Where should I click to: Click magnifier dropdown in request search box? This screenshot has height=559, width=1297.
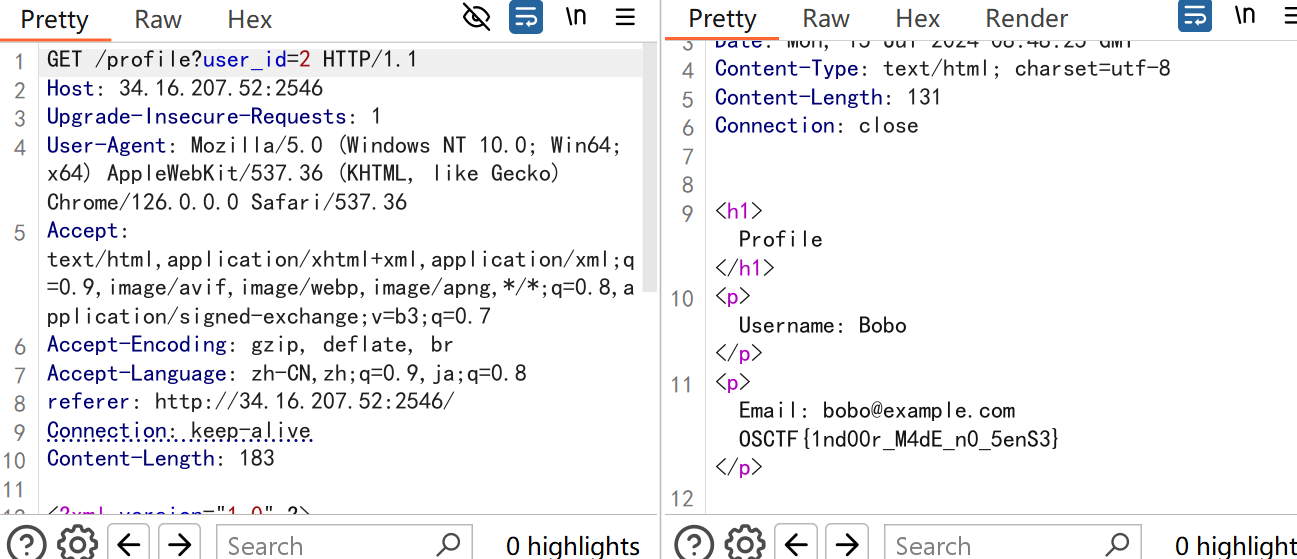coord(449,545)
